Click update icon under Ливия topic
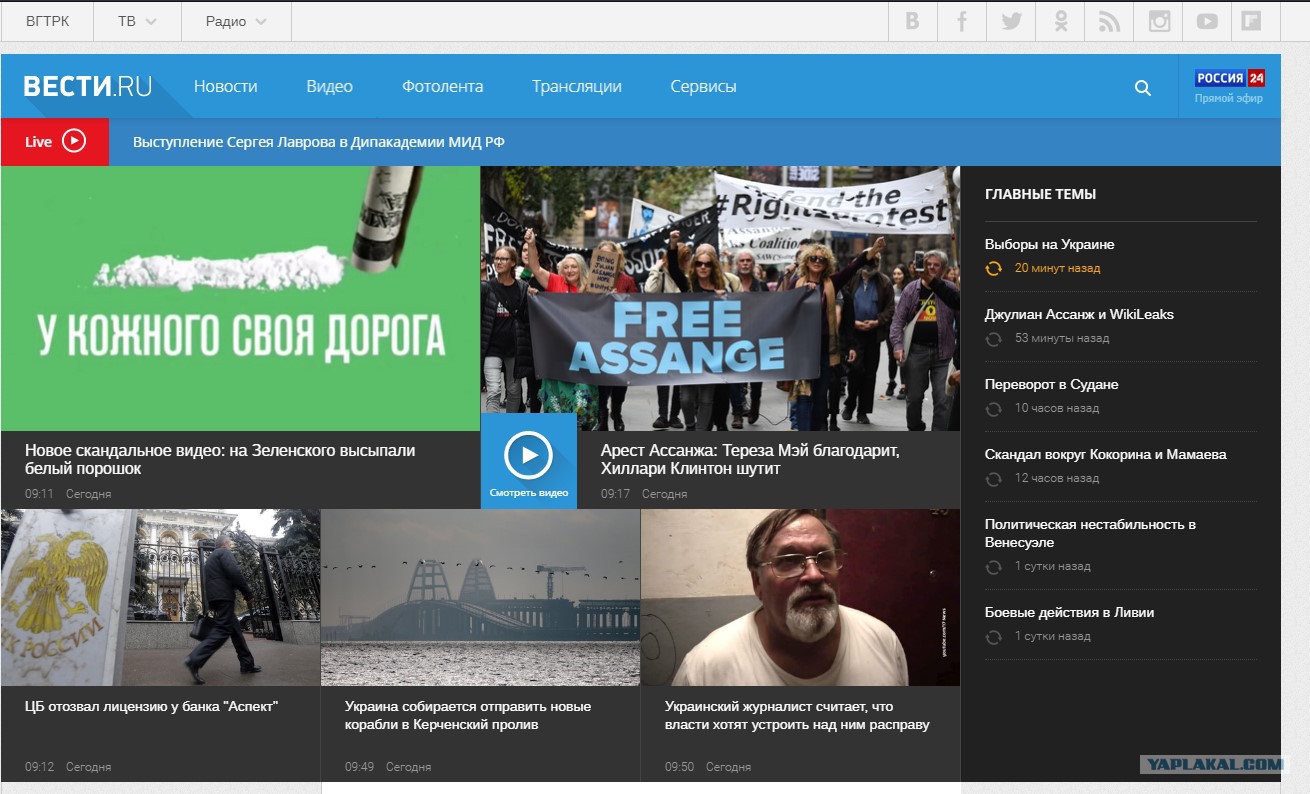 coord(993,636)
